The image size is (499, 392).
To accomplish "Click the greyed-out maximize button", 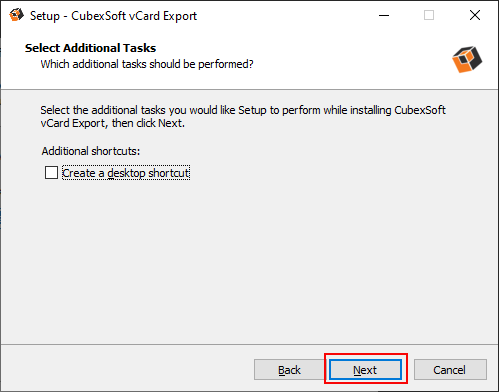I will click(x=429, y=15).
